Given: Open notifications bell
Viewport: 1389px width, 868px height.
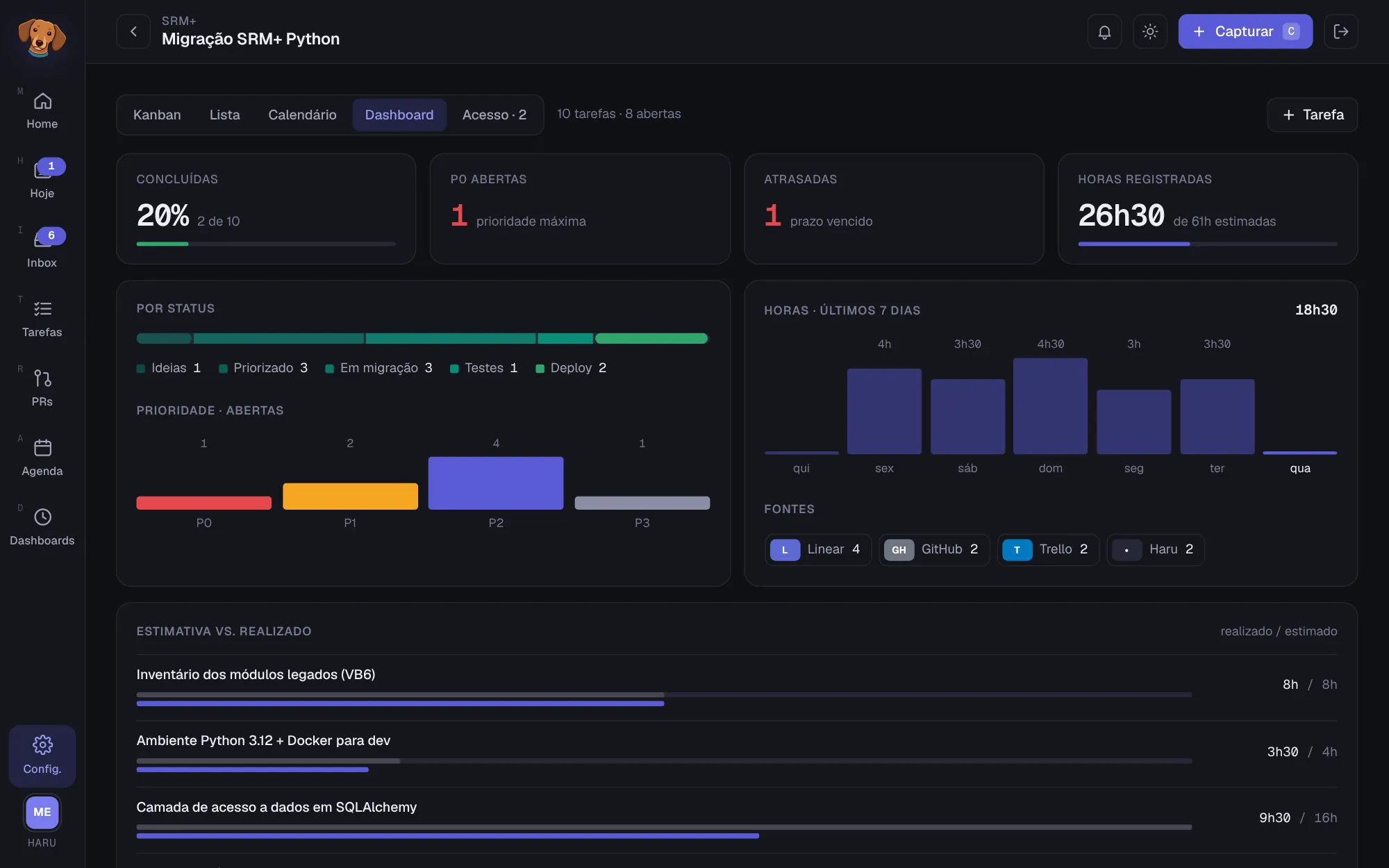Looking at the screenshot, I should [1104, 31].
